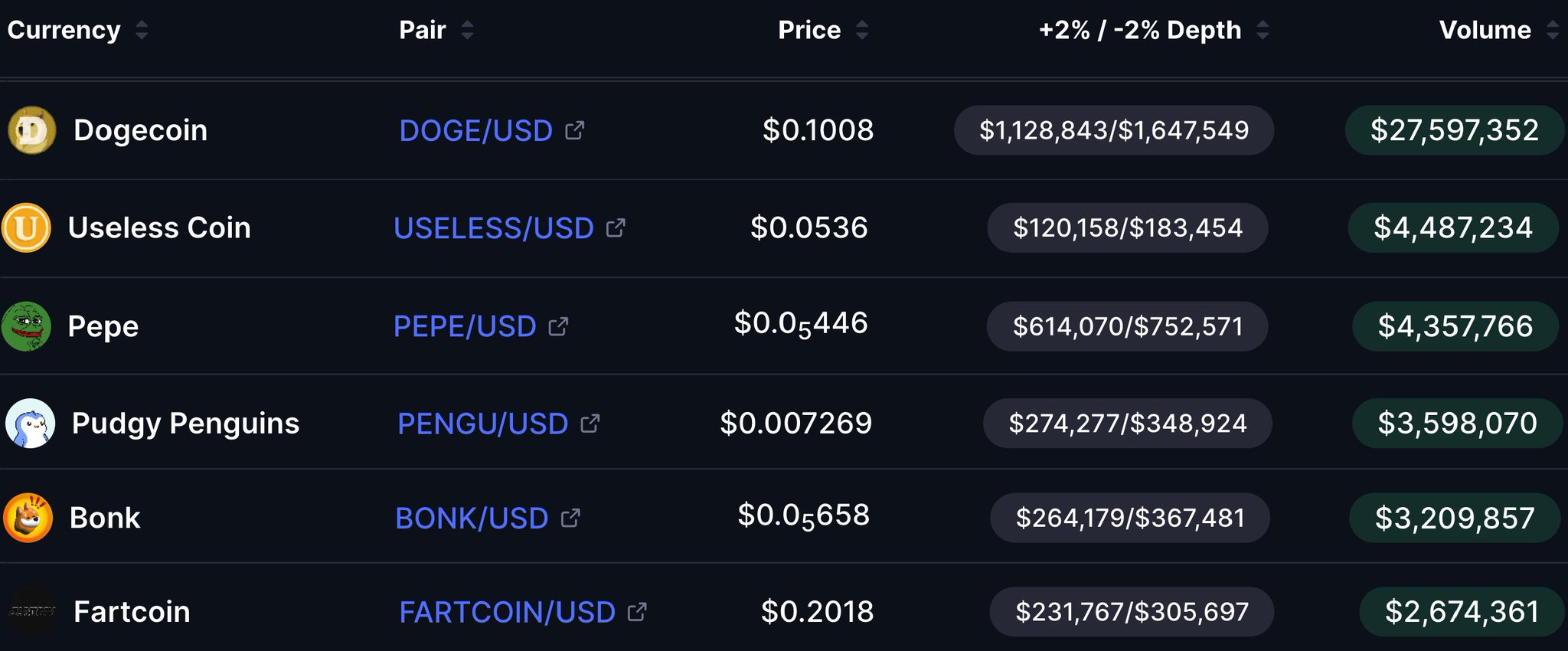Sort table by Price column arrows
Image resolution: width=1568 pixels, height=651 pixels.
862,31
